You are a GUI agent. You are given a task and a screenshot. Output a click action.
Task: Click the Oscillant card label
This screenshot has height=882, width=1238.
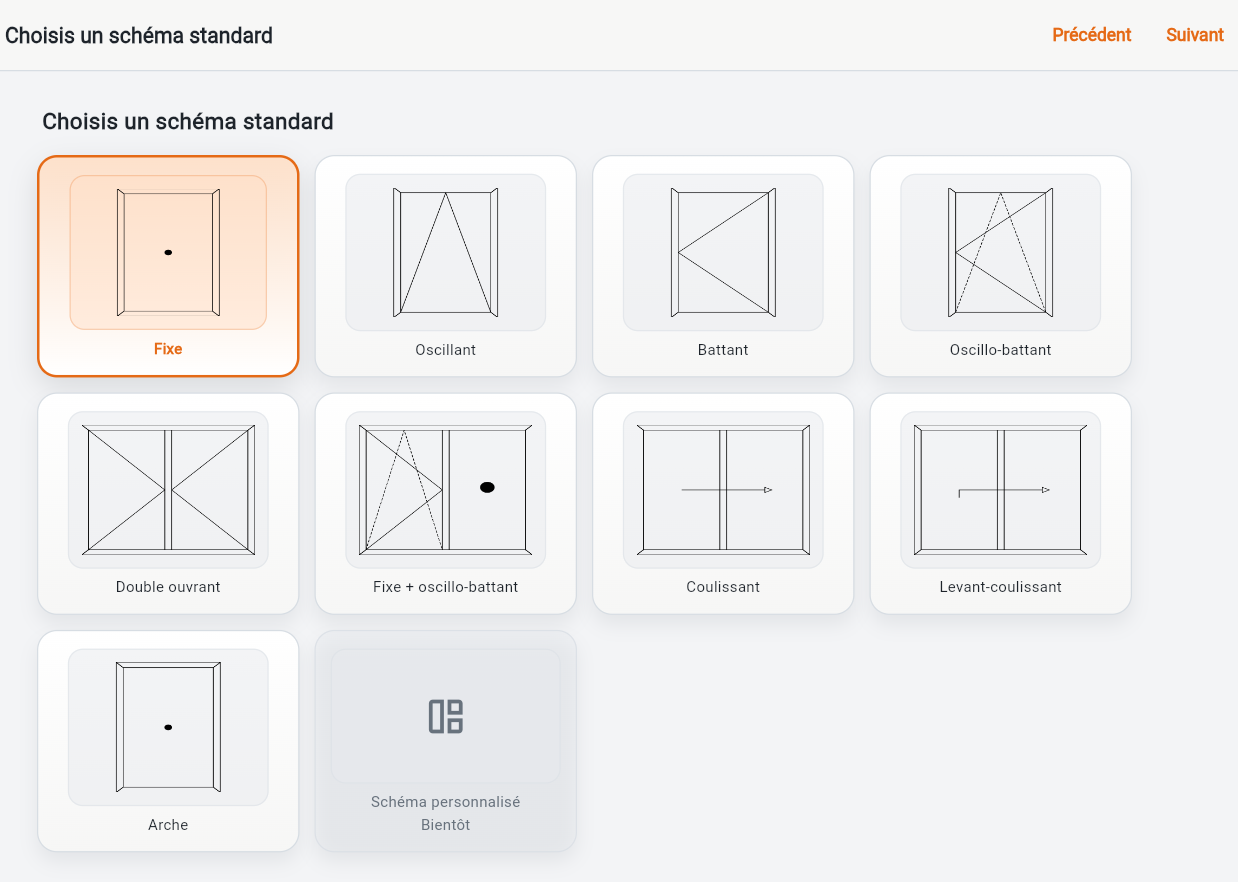(x=446, y=350)
